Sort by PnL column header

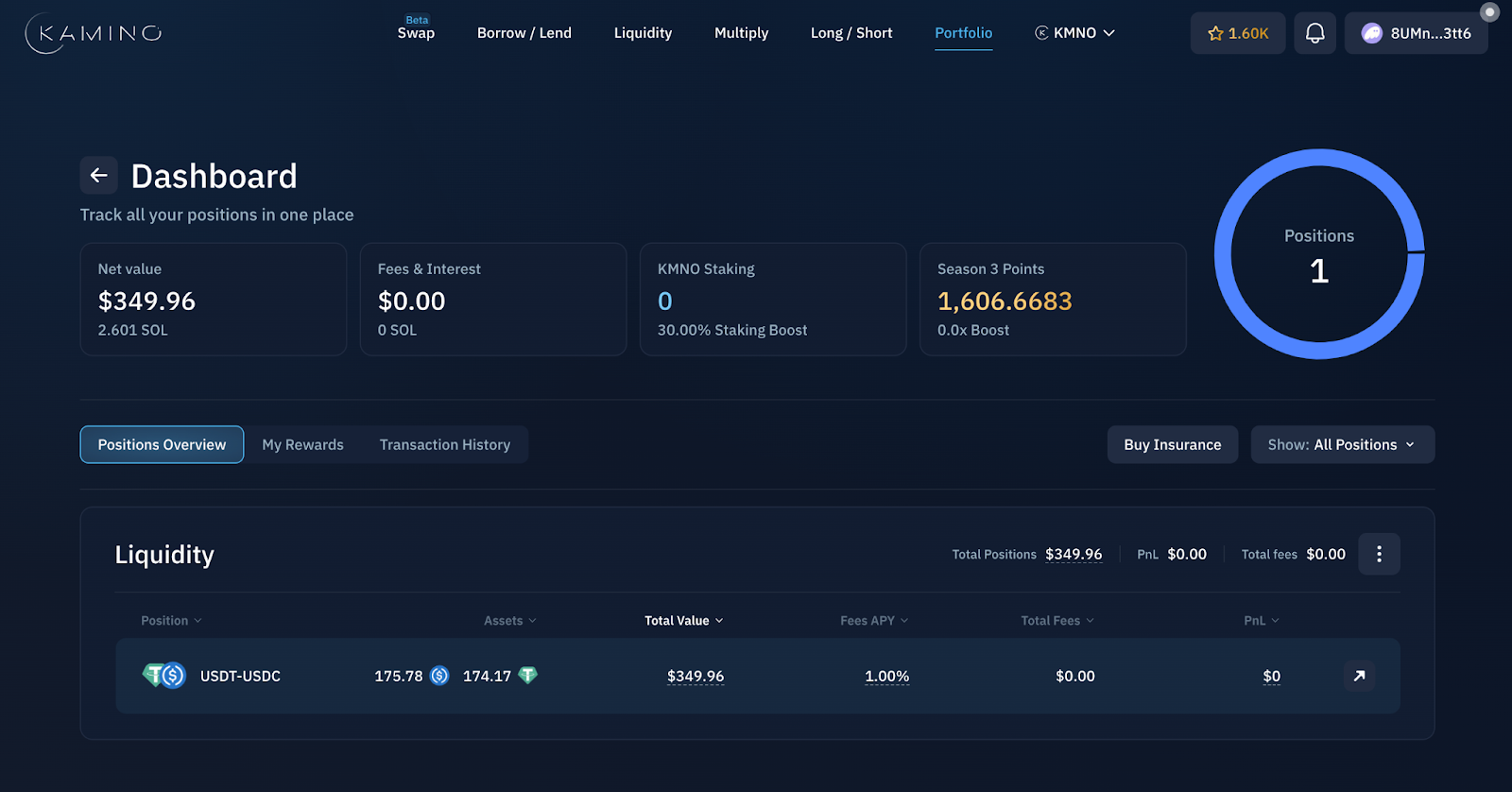pos(1262,621)
